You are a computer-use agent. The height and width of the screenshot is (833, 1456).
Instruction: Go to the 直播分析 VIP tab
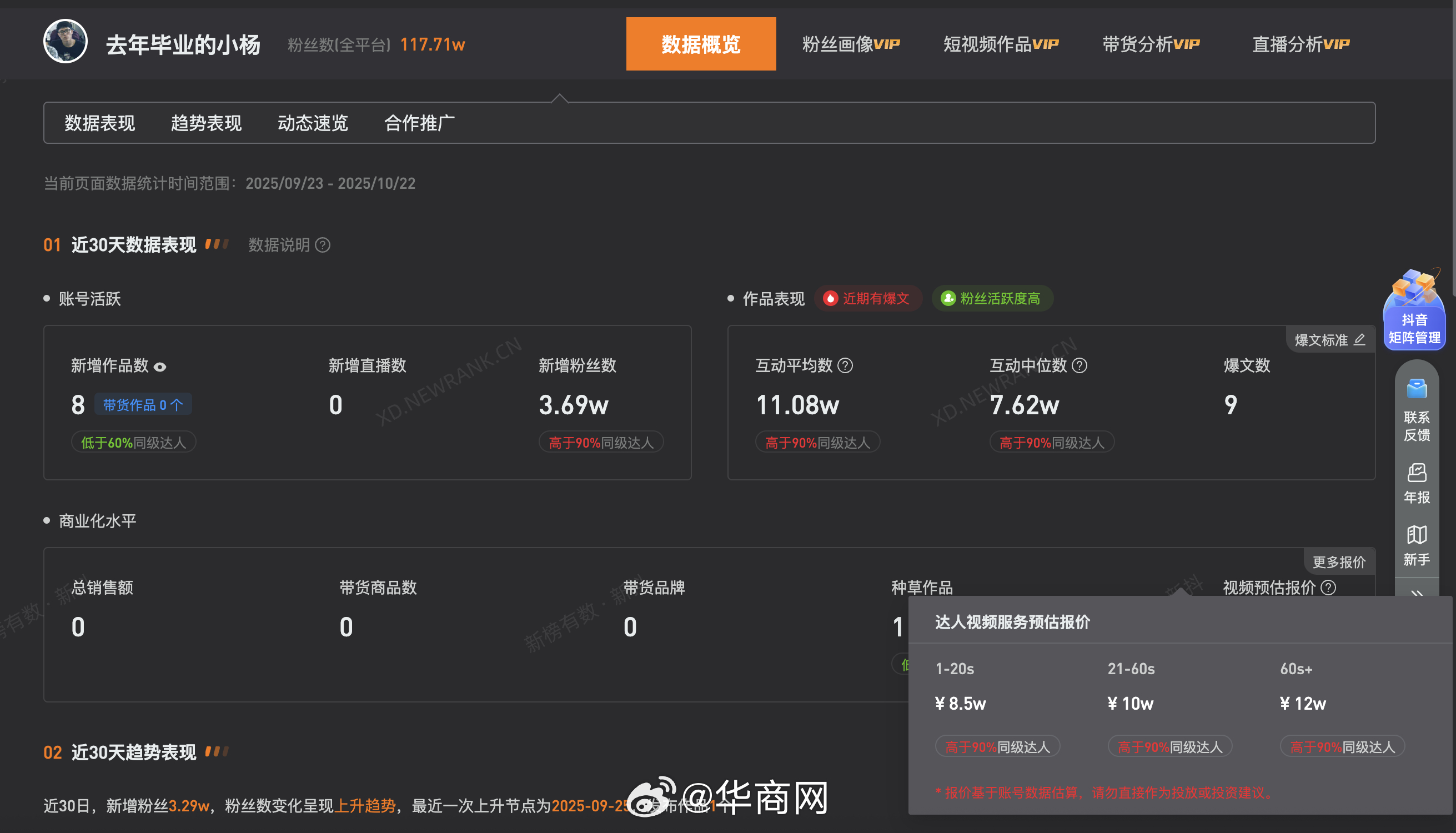[1301, 44]
